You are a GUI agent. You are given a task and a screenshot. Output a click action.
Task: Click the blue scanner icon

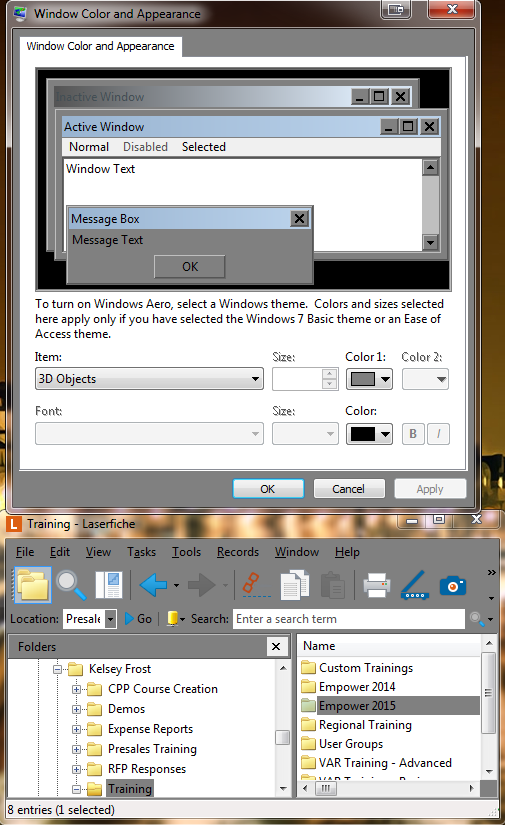(x=415, y=585)
